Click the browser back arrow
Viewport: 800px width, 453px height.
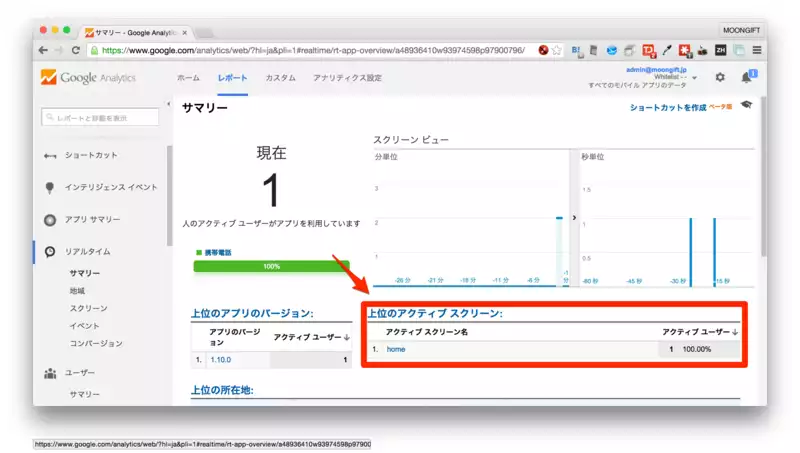click(43, 50)
